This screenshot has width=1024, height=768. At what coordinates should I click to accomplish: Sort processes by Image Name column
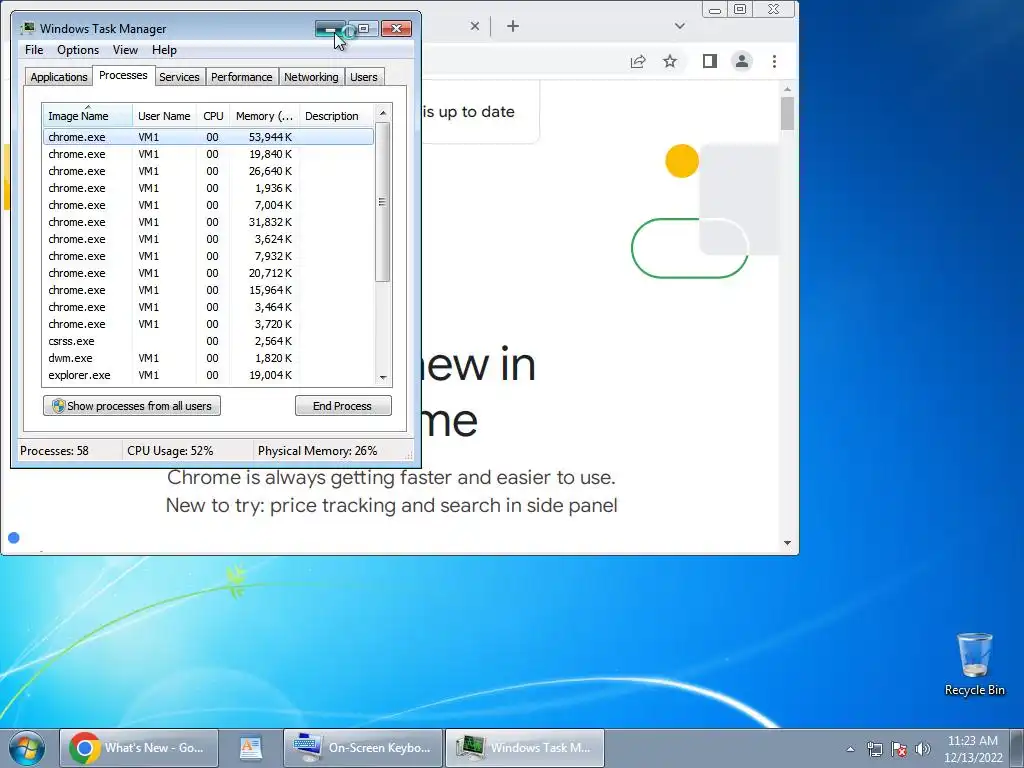pos(88,116)
